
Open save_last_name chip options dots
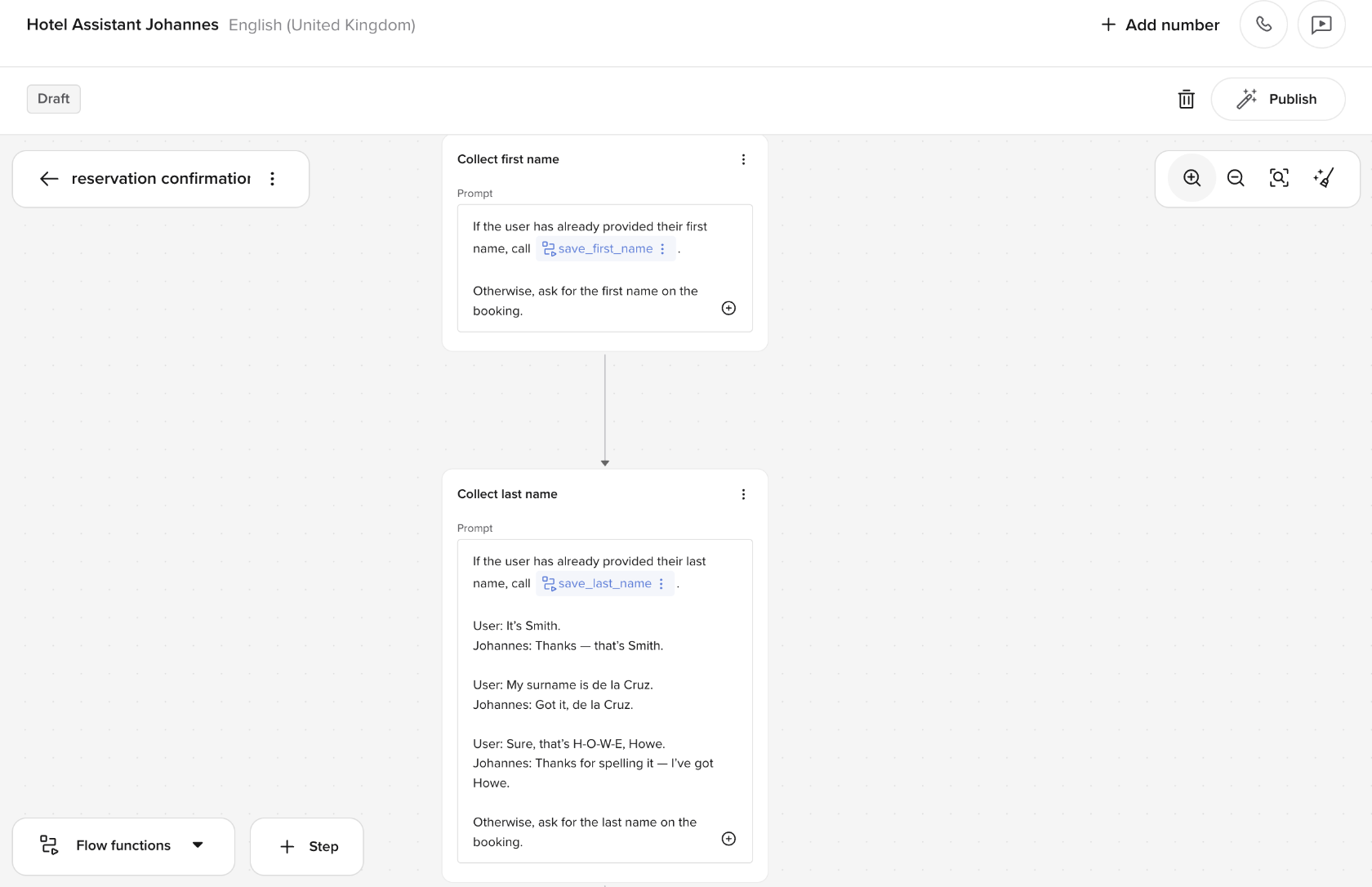tap(661, 583)
